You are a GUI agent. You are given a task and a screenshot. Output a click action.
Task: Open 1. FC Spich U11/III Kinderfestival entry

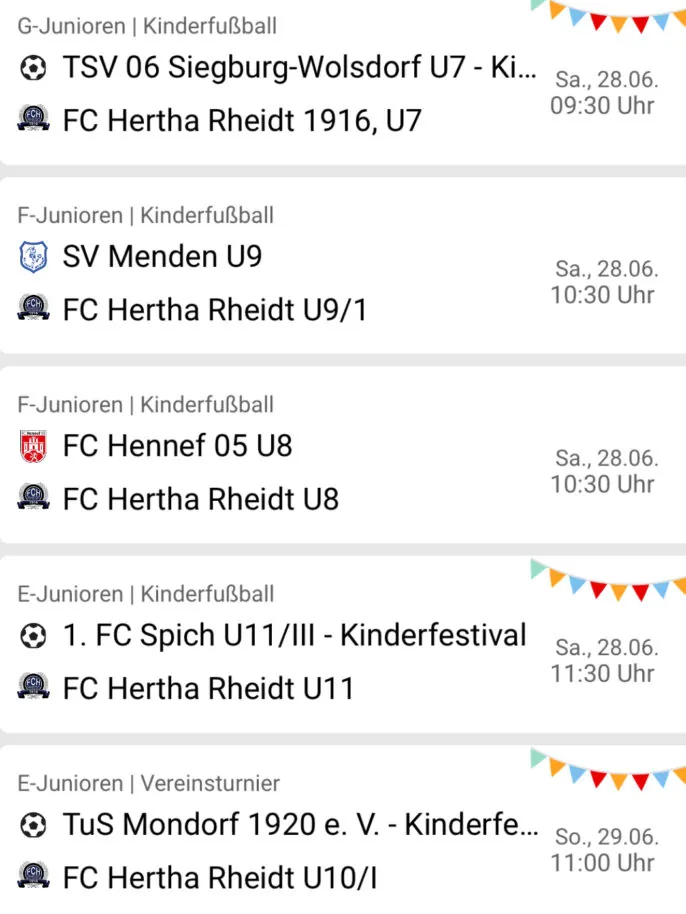(x=294, y=636)
